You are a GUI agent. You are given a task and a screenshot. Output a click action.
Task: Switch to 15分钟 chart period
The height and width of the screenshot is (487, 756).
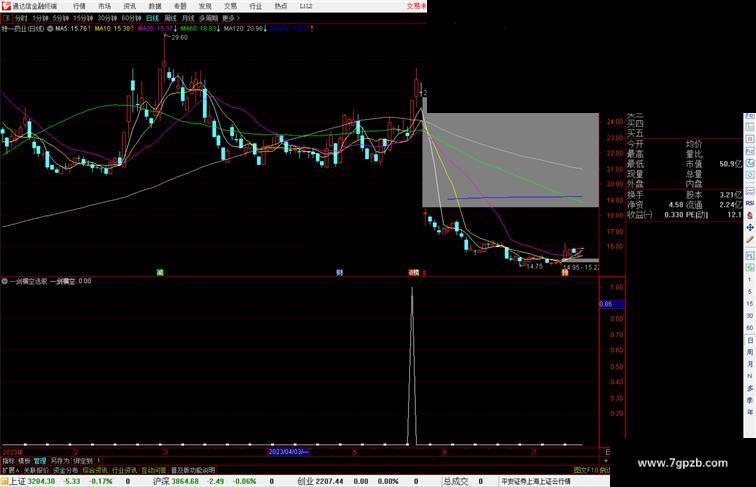click(x=83, y=18)
